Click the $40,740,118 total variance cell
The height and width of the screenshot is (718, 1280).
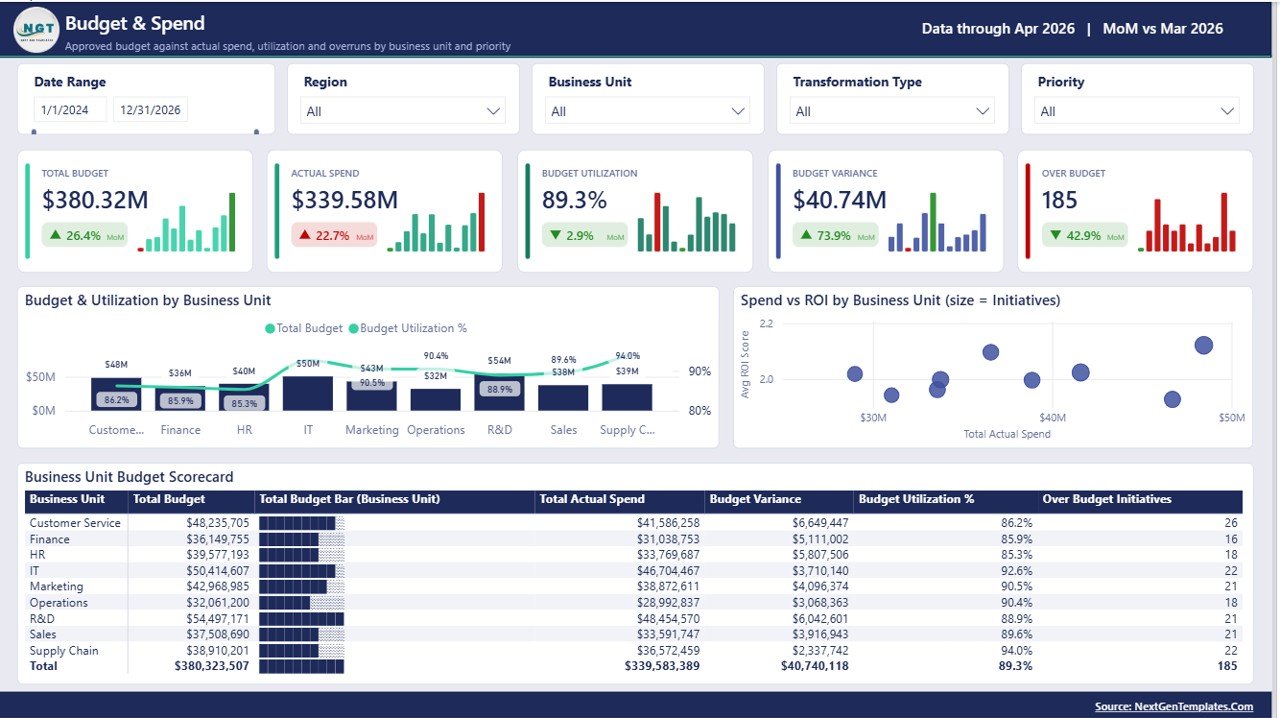point(814,666)
